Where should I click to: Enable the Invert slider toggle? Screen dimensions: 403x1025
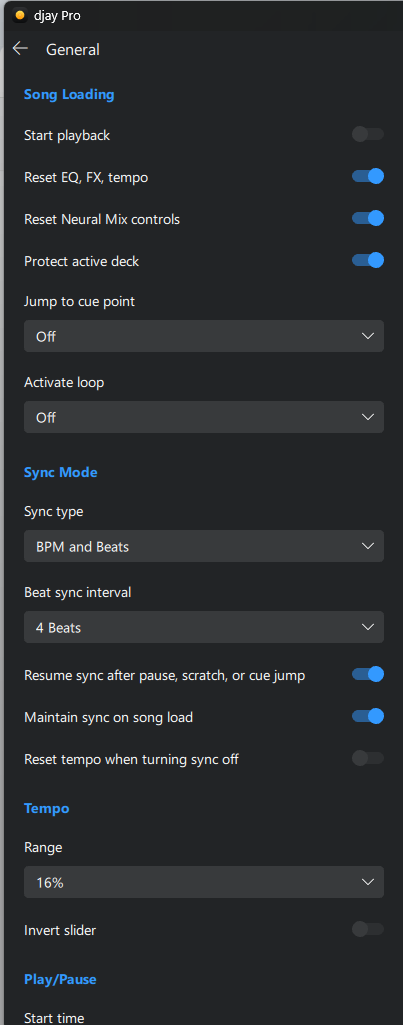pos(368,929)
